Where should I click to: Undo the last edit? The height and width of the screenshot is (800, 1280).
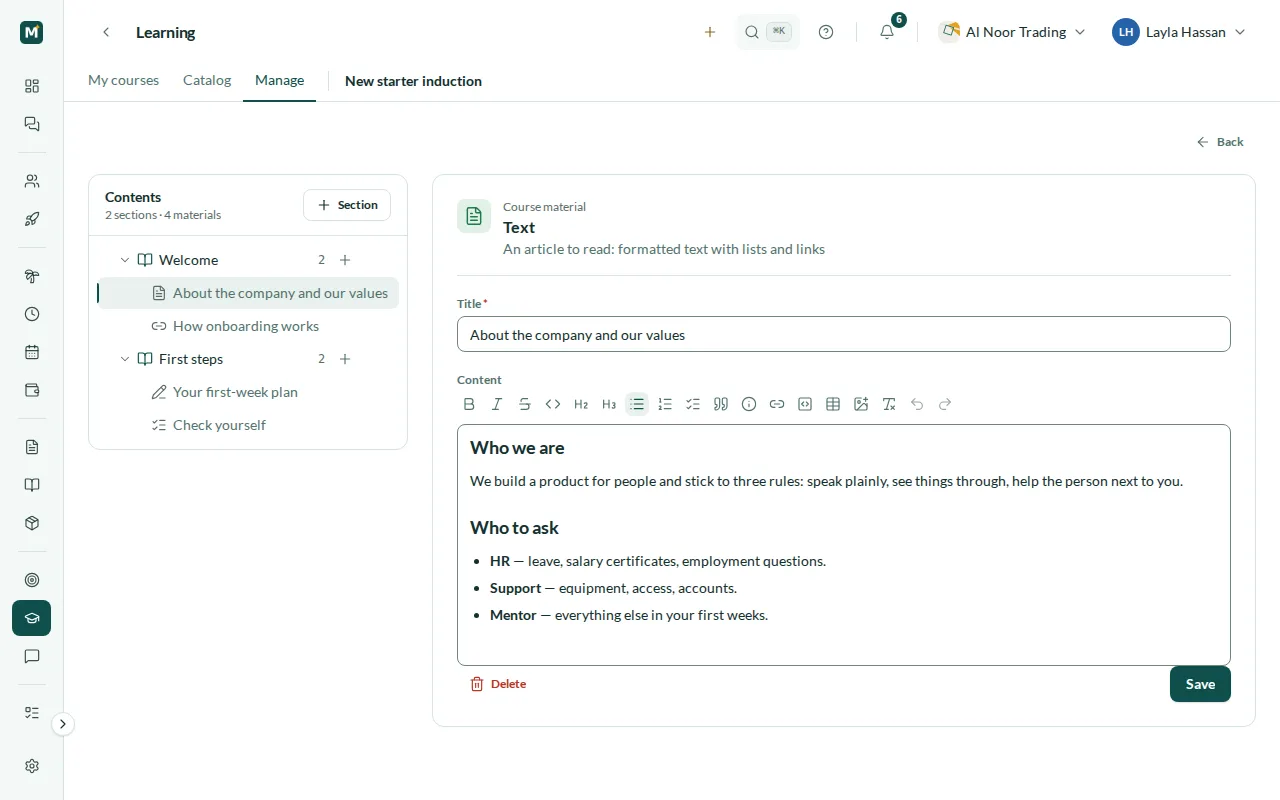click(x=917, y=404)
